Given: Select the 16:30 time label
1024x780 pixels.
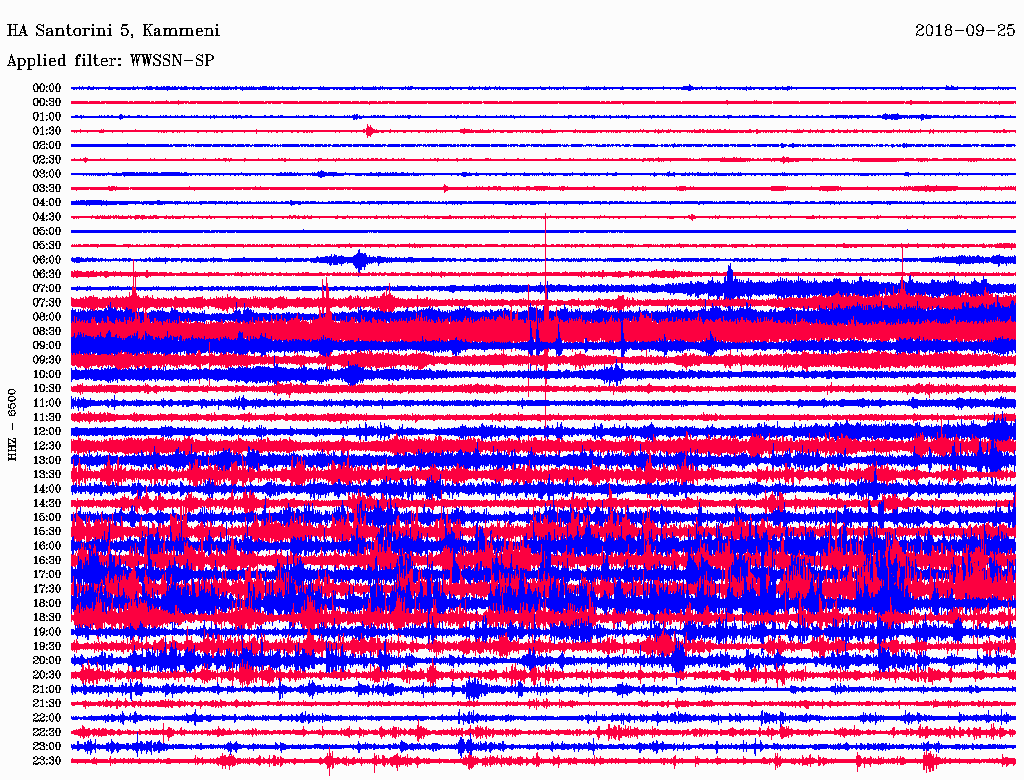Looking at the screenshot, I should coord(47,561).
